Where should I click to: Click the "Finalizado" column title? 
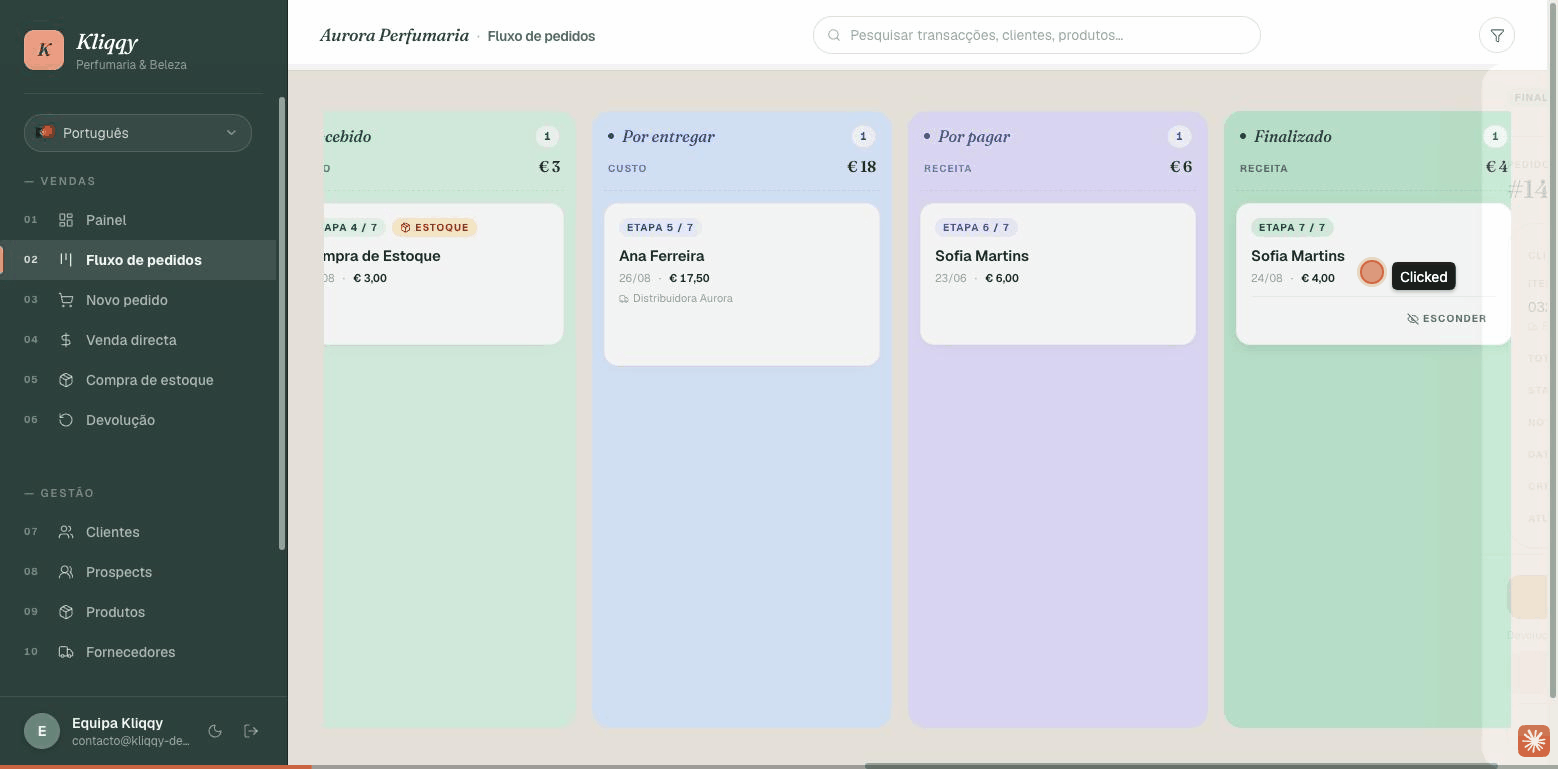(x=1293, y=136)
